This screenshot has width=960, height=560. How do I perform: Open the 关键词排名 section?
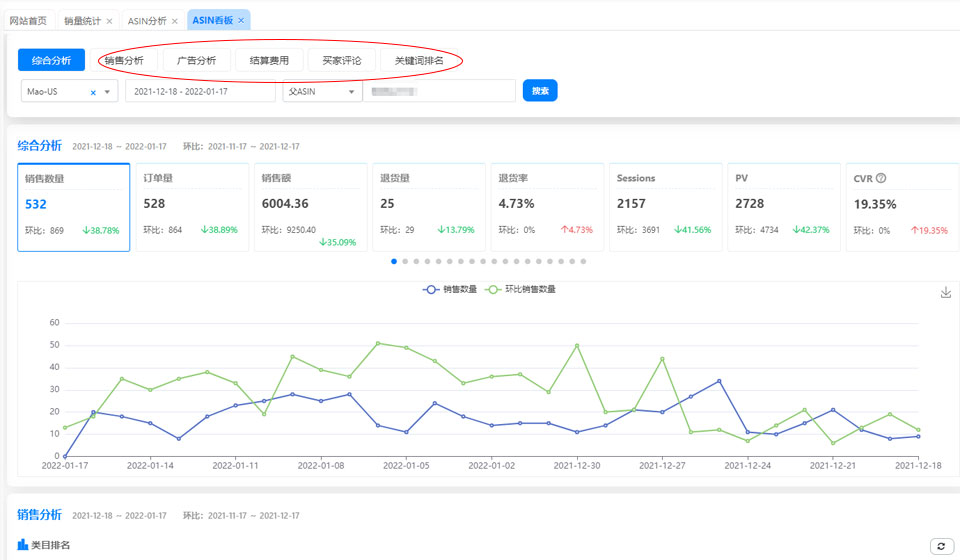419,60
